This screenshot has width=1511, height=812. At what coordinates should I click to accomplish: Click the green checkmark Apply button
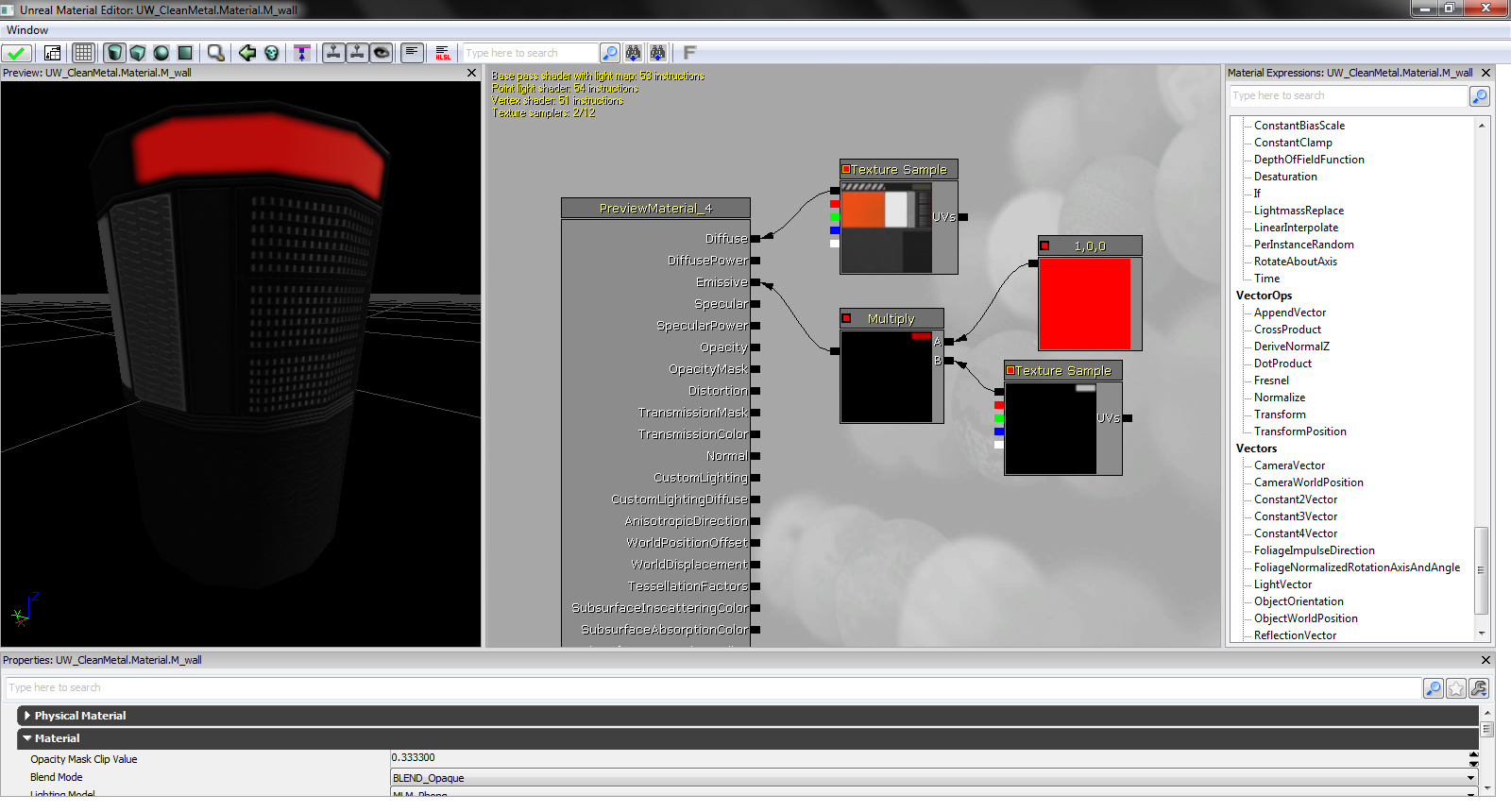(16, 53)
